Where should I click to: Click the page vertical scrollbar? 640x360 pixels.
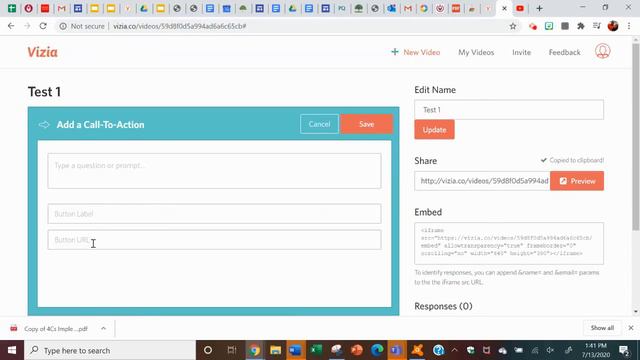click(x=636, y=136)
